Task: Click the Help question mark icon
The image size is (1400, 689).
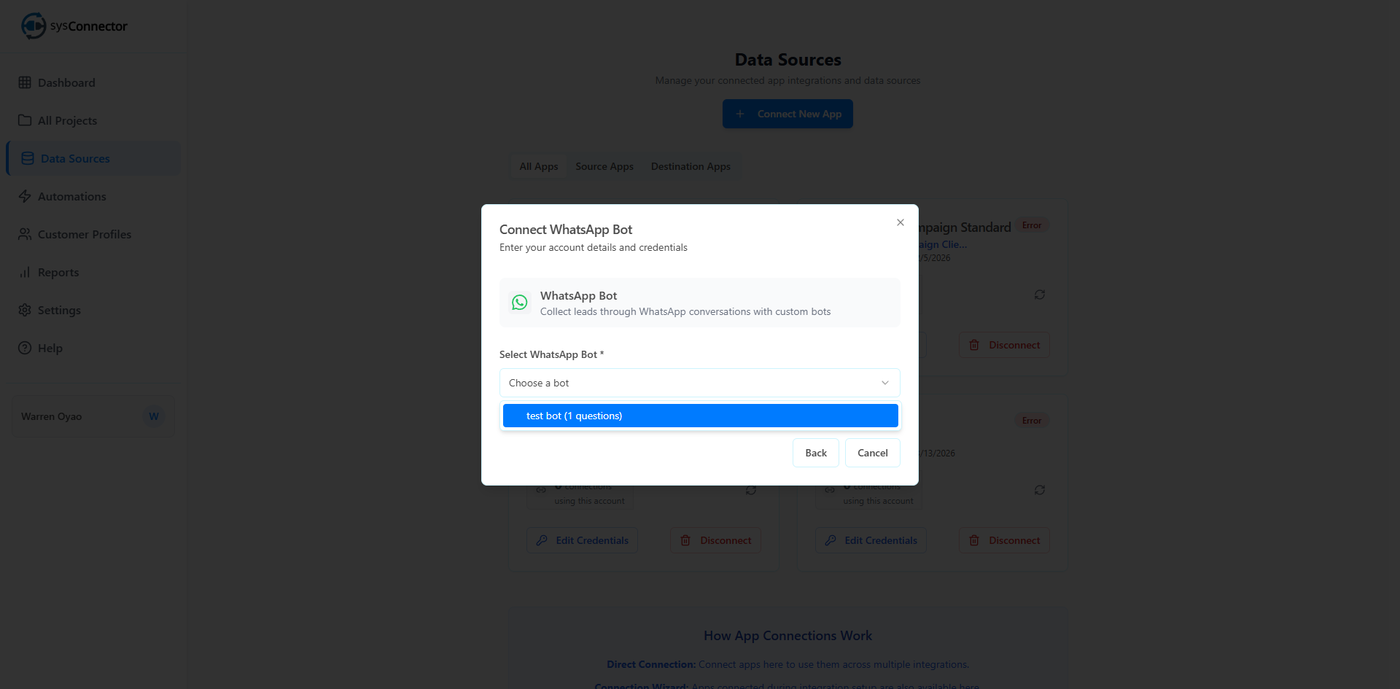Action: pos(25,349)
